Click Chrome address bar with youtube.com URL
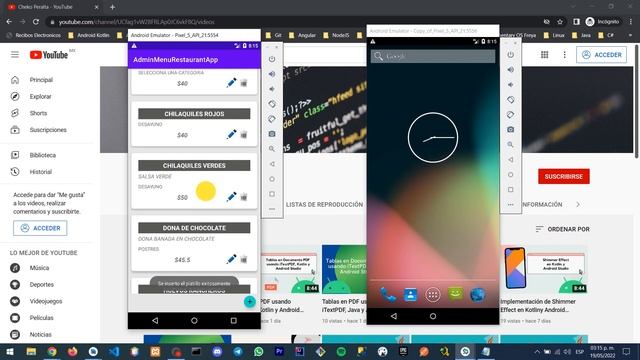640x360 pixels. point(294,22)
